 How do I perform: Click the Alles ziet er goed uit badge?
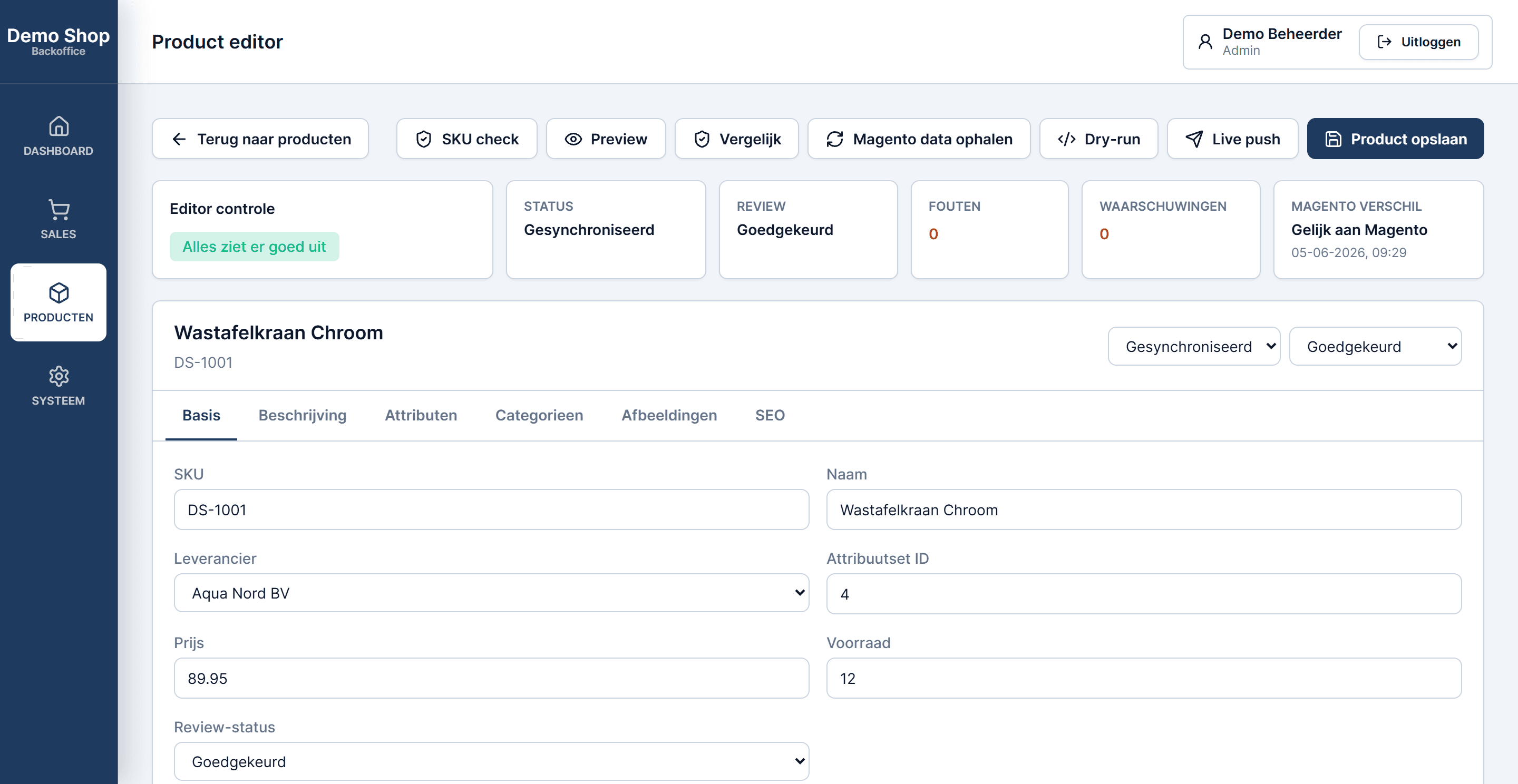(x=254, y=246)
